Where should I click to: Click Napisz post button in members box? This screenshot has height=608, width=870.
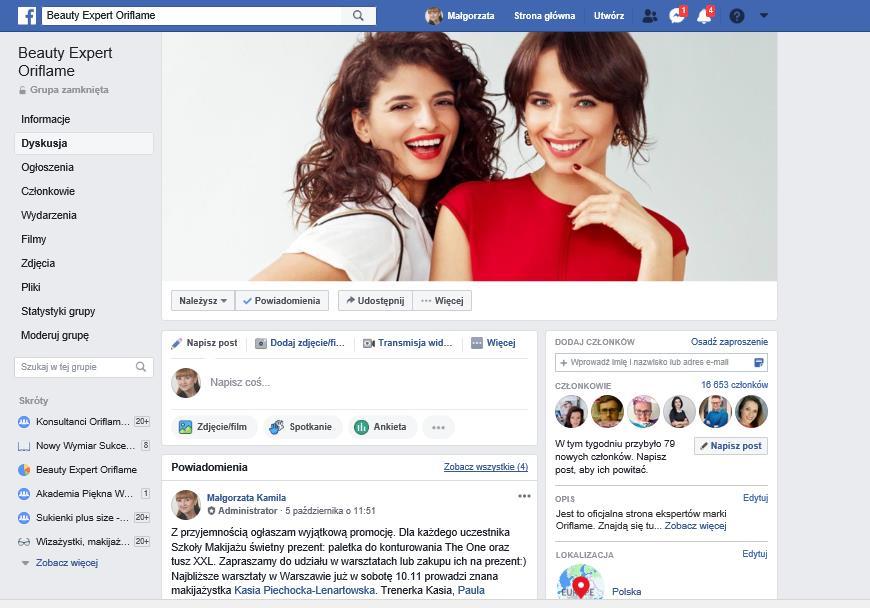(x=731, y=446)
